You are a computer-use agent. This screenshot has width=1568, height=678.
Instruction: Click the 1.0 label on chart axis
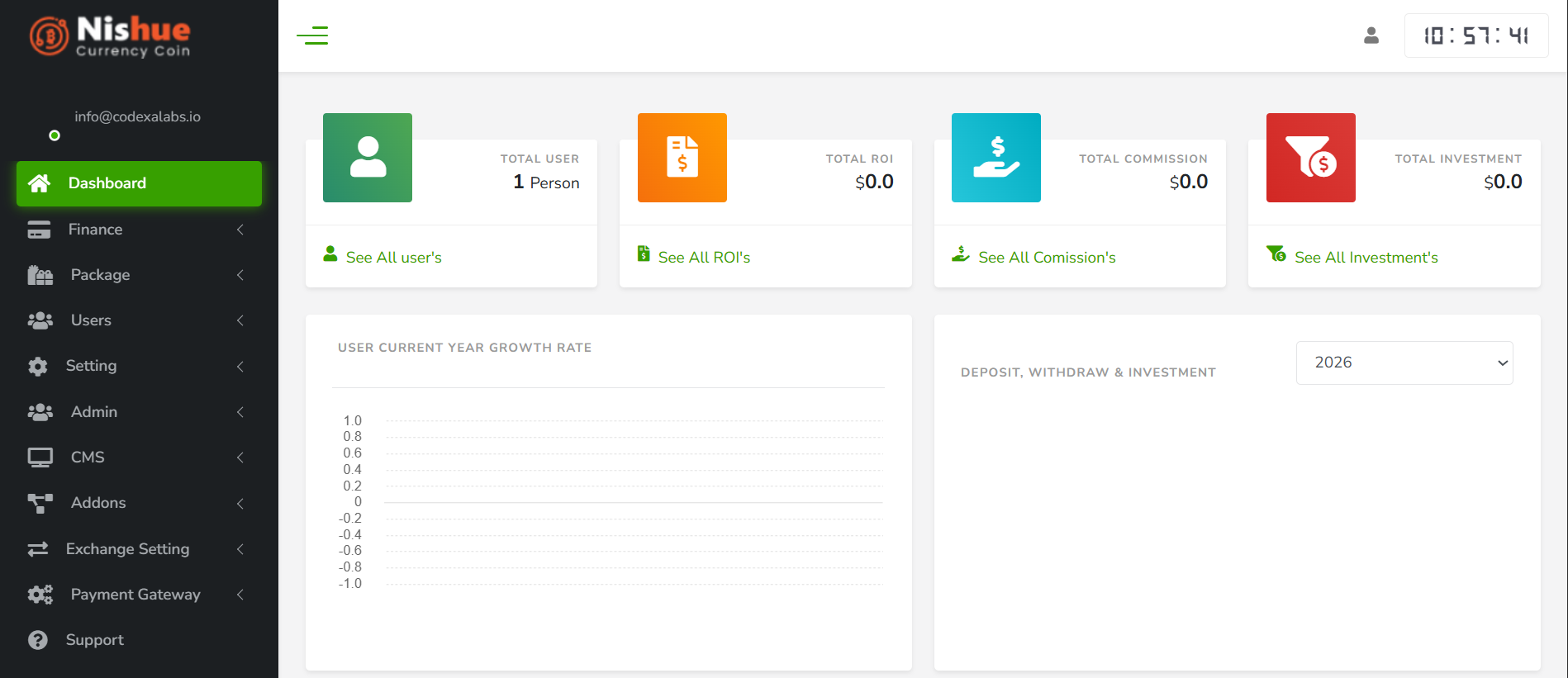[x=353, y=421]
